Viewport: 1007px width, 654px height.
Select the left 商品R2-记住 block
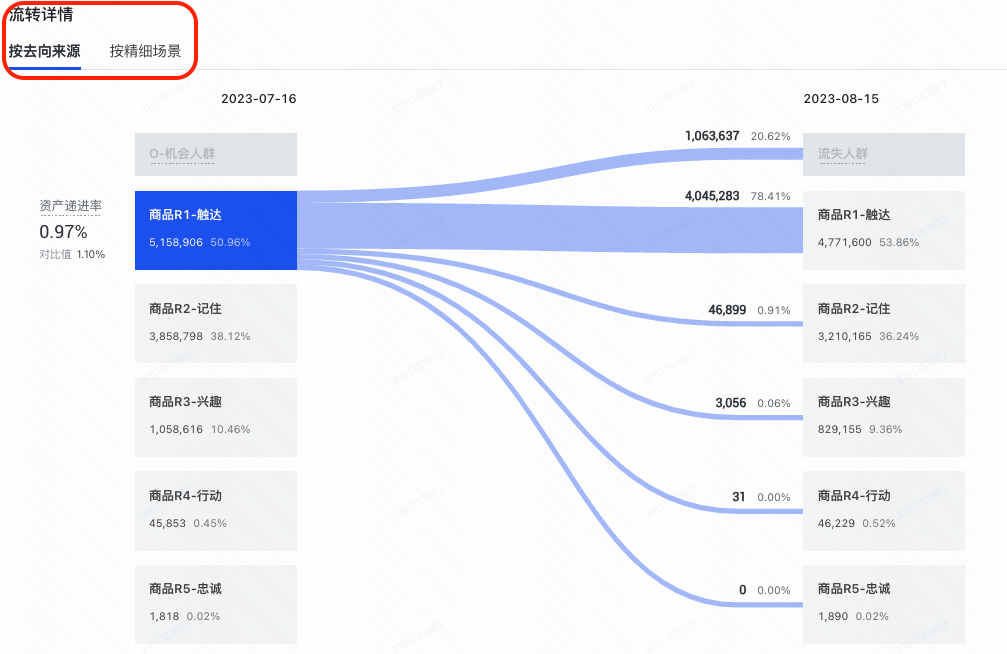pos(216,323)
